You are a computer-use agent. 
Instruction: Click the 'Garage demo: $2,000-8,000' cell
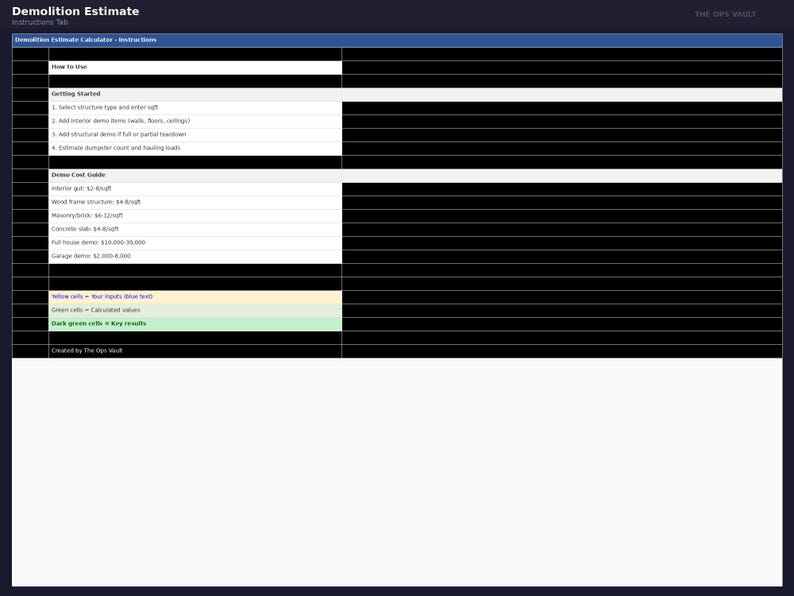point(195,256)
